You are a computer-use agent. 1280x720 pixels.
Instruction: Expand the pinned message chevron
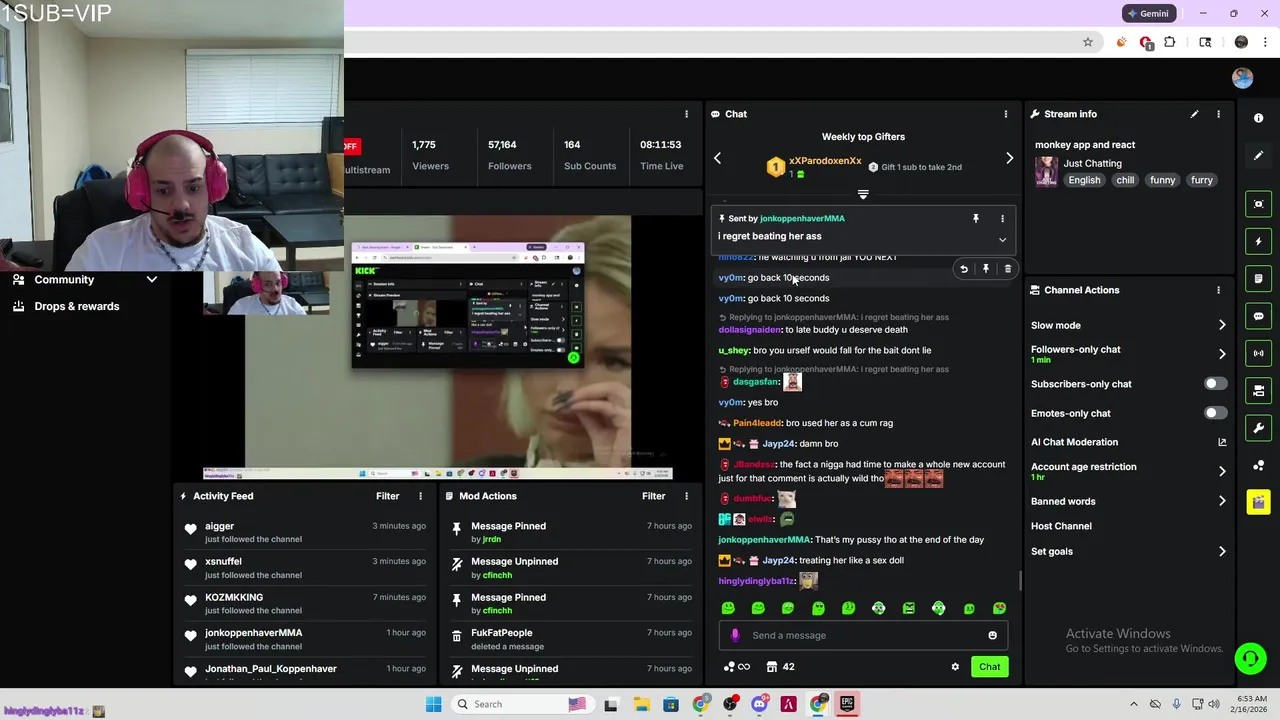coord(1002,240)
